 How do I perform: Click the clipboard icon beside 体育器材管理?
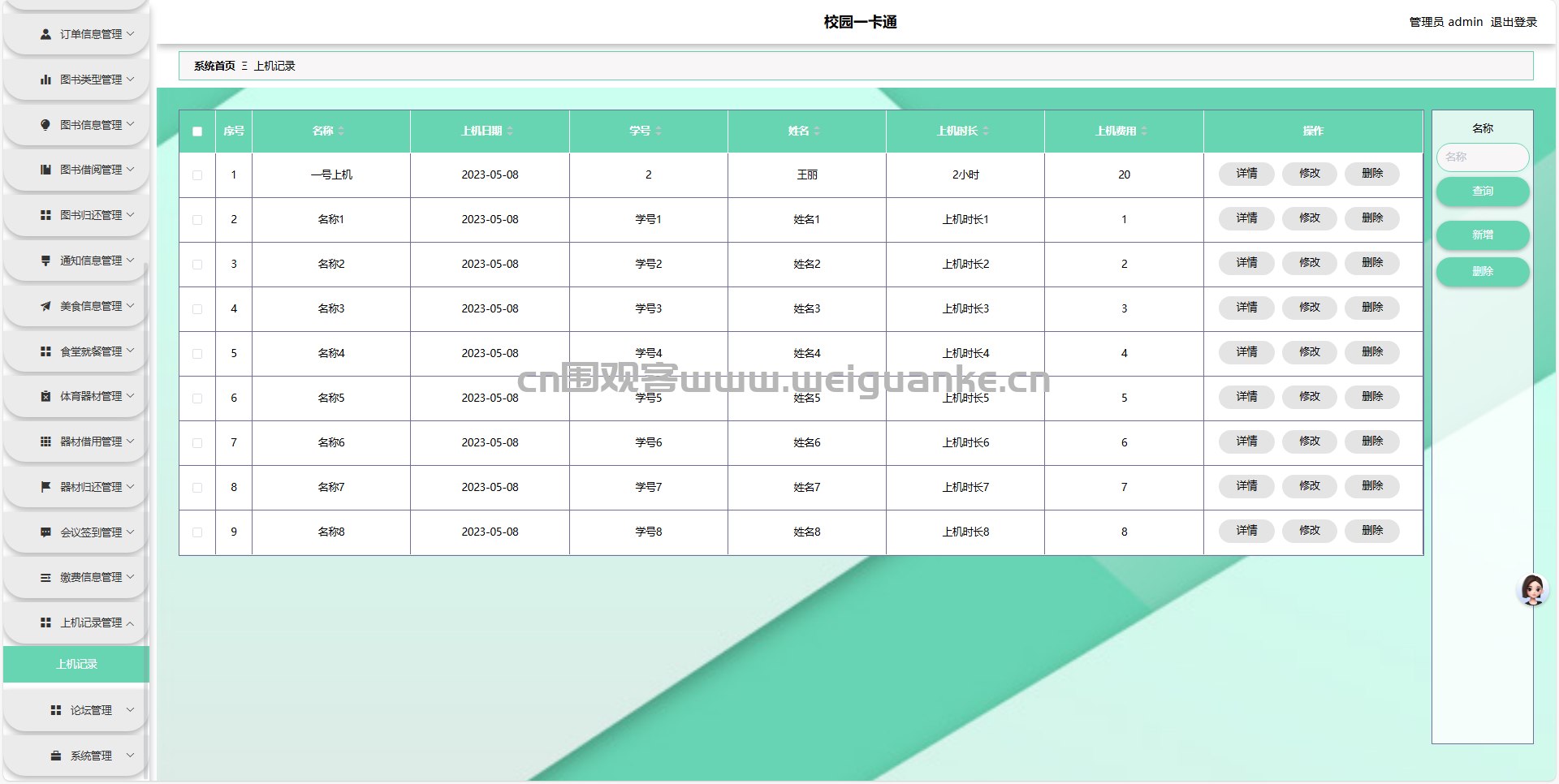[x=45, y=396]
